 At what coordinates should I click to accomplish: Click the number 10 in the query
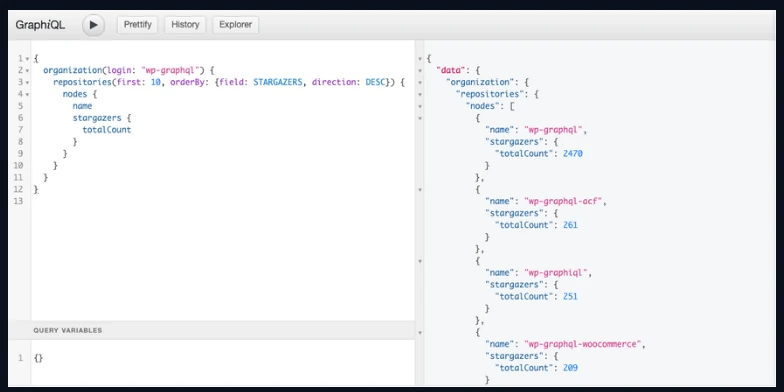pos(155,82)
